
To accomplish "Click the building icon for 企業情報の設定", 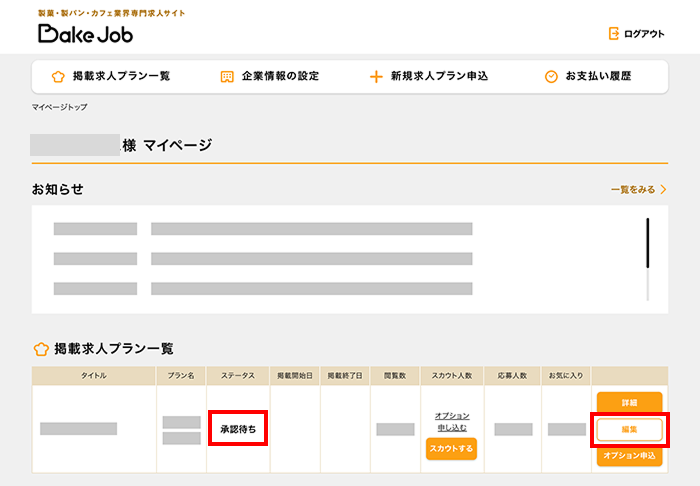I will click(227, 76).
